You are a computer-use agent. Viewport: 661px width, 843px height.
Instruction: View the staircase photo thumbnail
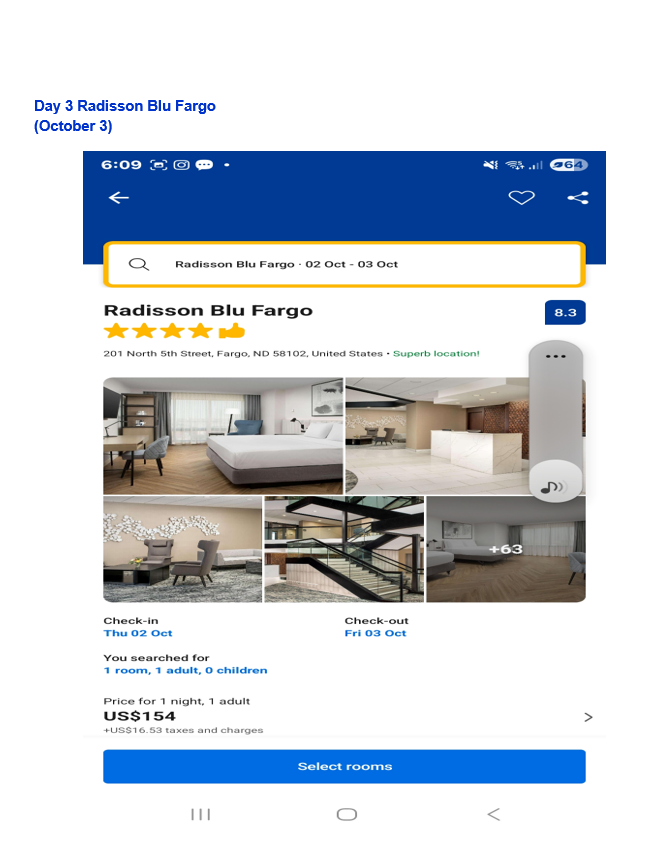[x=344, y=549]
